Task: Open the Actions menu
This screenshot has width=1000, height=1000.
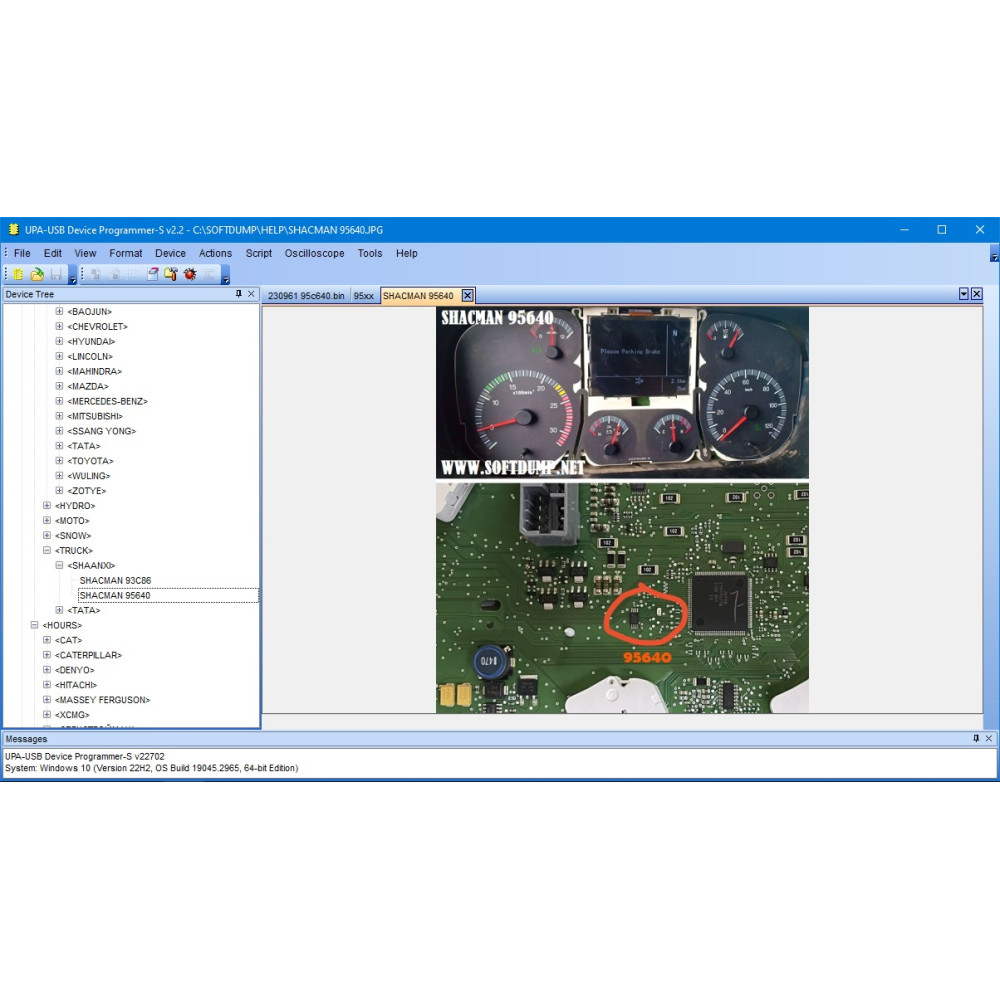Action: point(216,253)
